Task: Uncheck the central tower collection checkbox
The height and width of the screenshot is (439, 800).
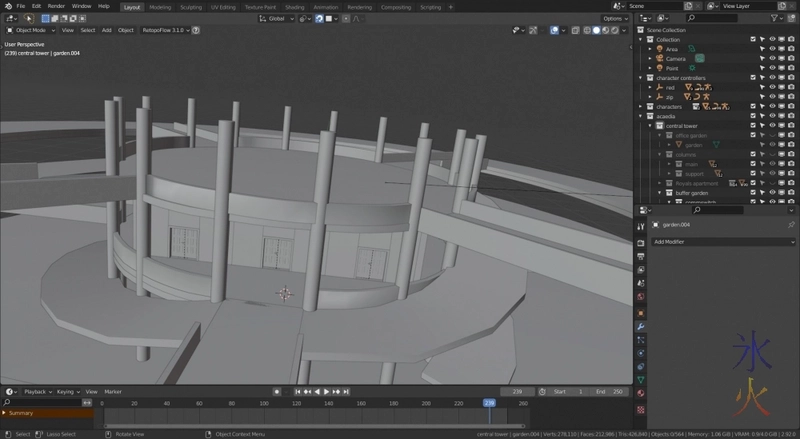Action: 753,126
